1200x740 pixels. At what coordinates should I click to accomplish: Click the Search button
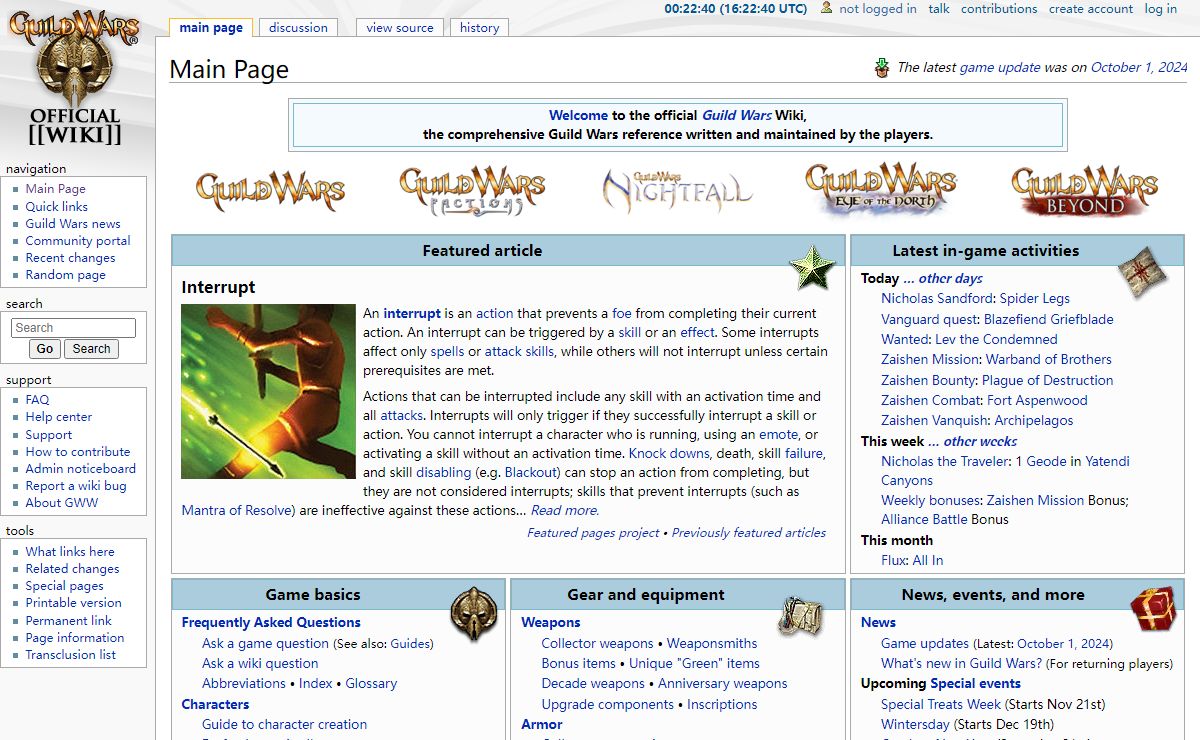(x=91, y=349)
